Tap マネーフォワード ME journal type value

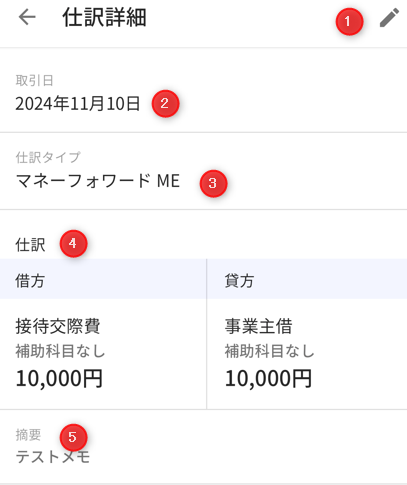coord(98,181)
